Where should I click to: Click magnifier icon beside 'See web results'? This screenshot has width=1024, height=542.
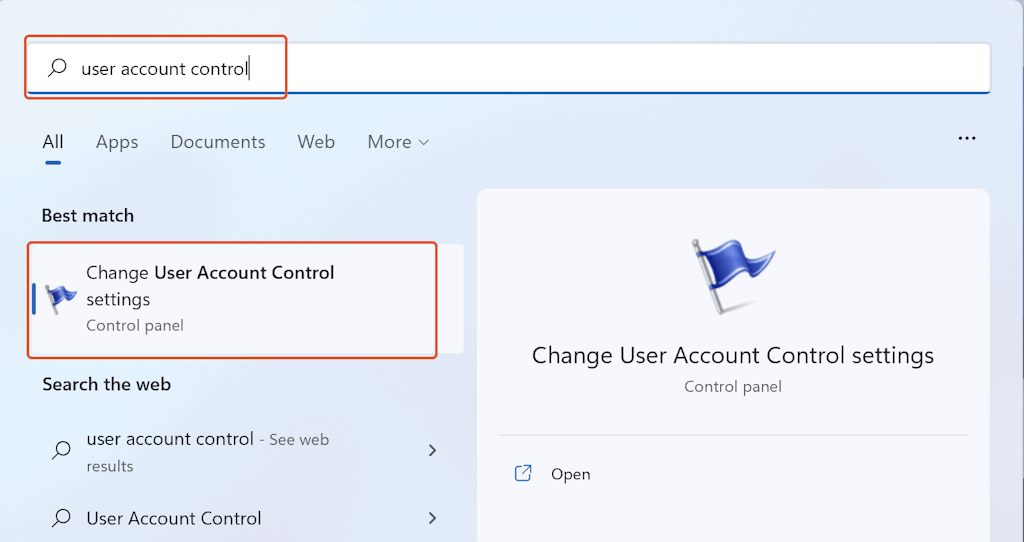[x=61, y=450]
